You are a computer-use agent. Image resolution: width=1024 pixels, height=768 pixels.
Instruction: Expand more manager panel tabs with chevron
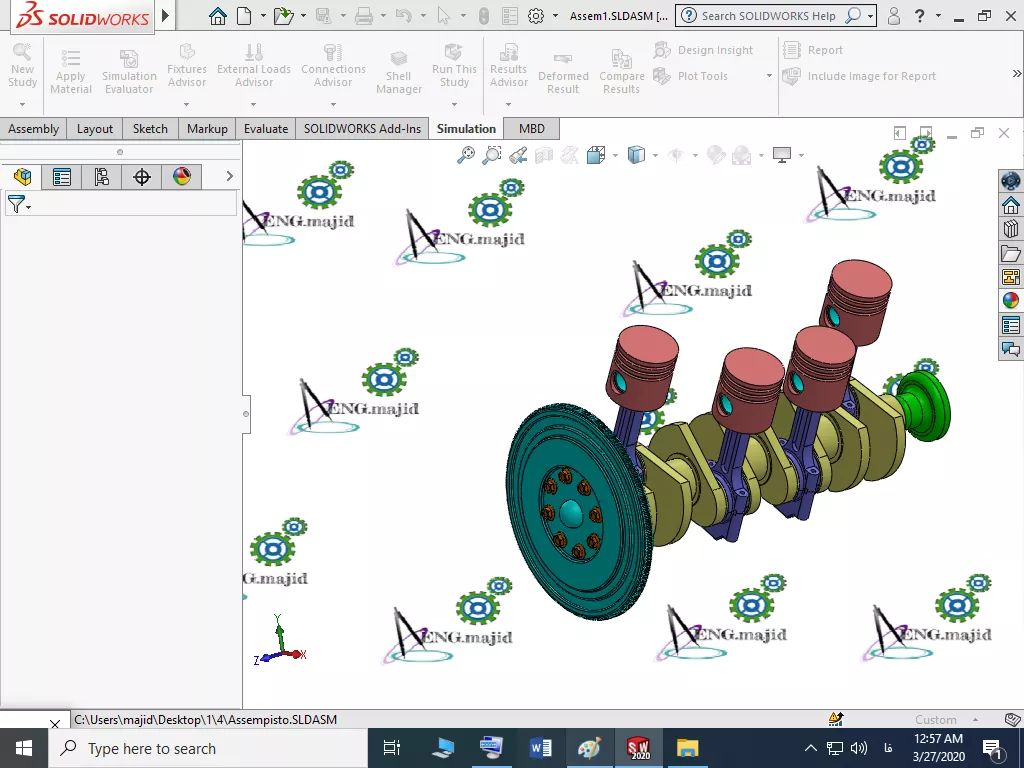point(229,177)
